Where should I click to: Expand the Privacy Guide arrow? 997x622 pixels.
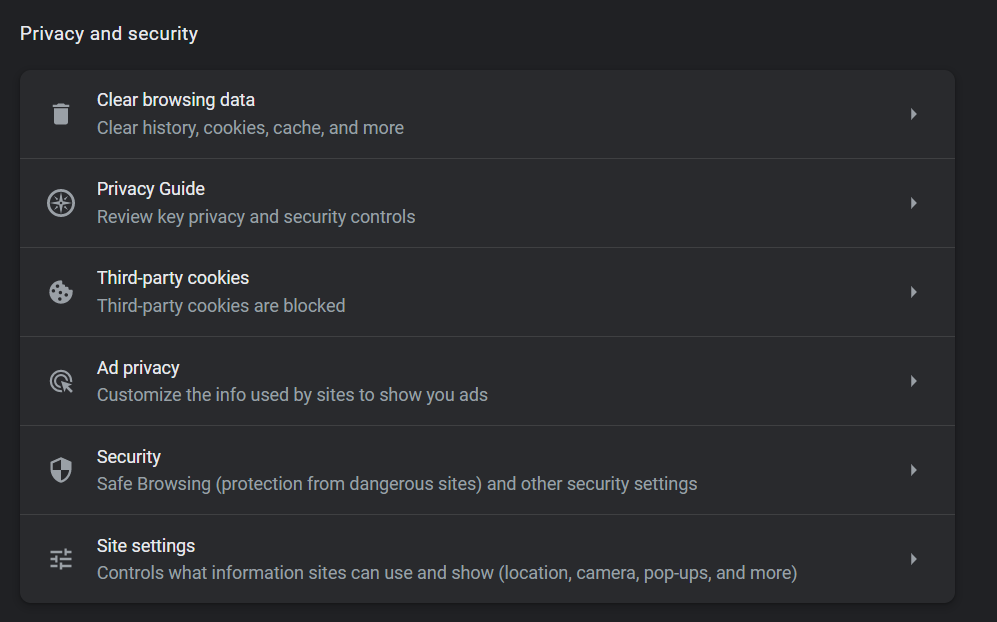tap(913, 203)
